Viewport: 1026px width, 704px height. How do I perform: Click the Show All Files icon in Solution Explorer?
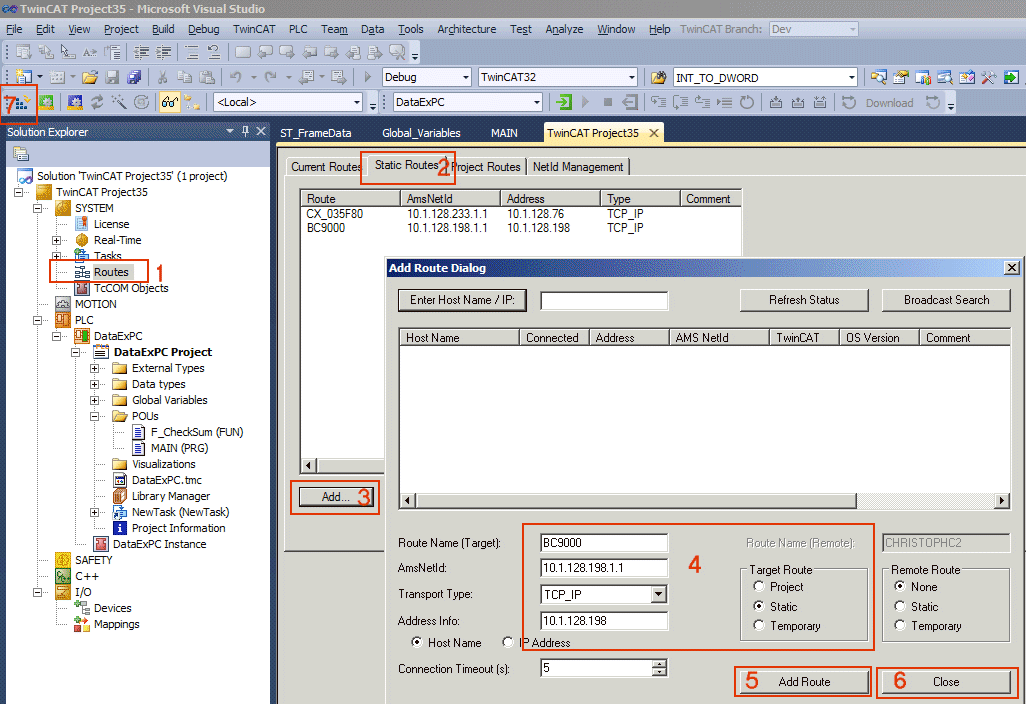pos(21,154)
